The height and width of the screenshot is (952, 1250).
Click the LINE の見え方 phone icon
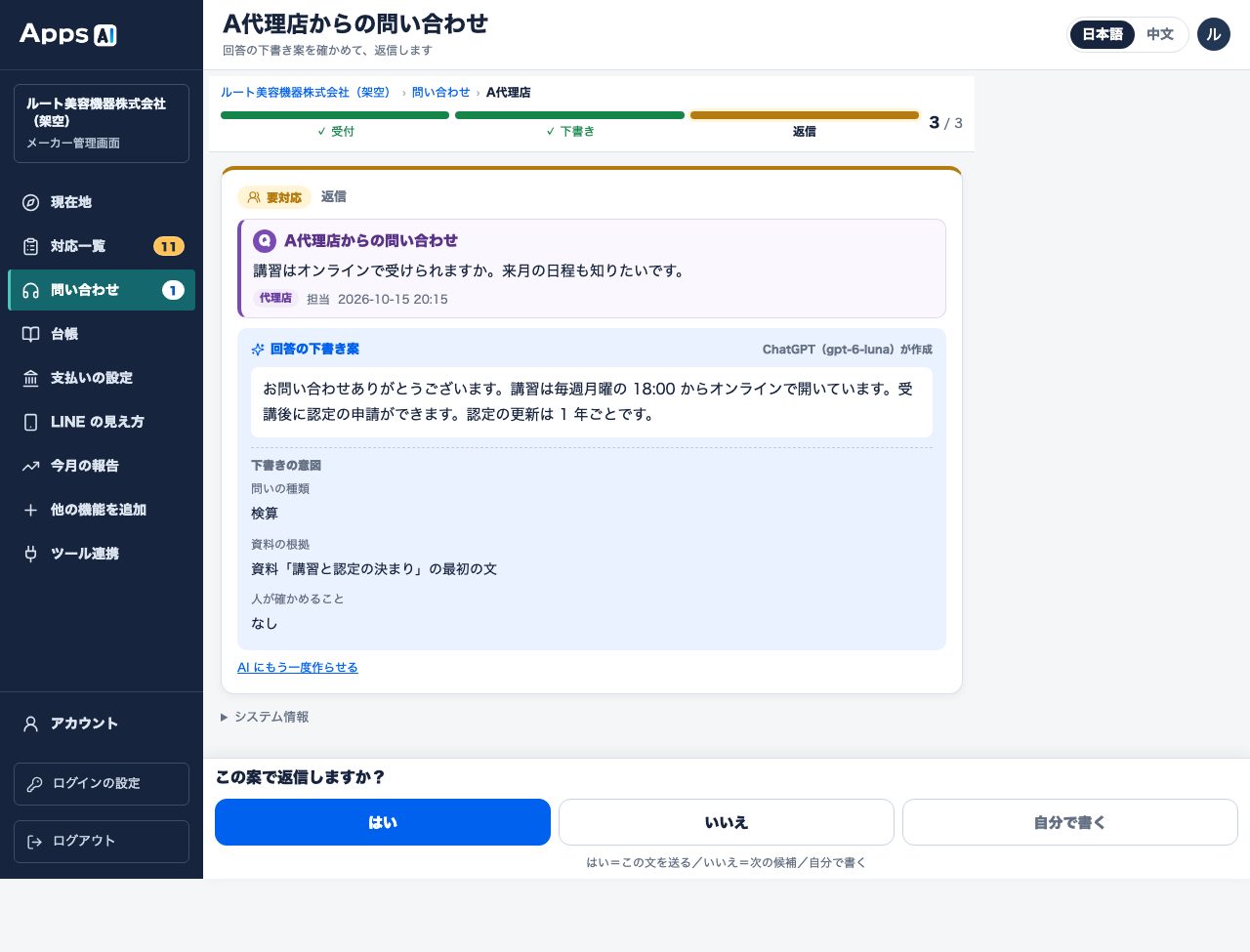pyautogui.click(x=31, y=422)
